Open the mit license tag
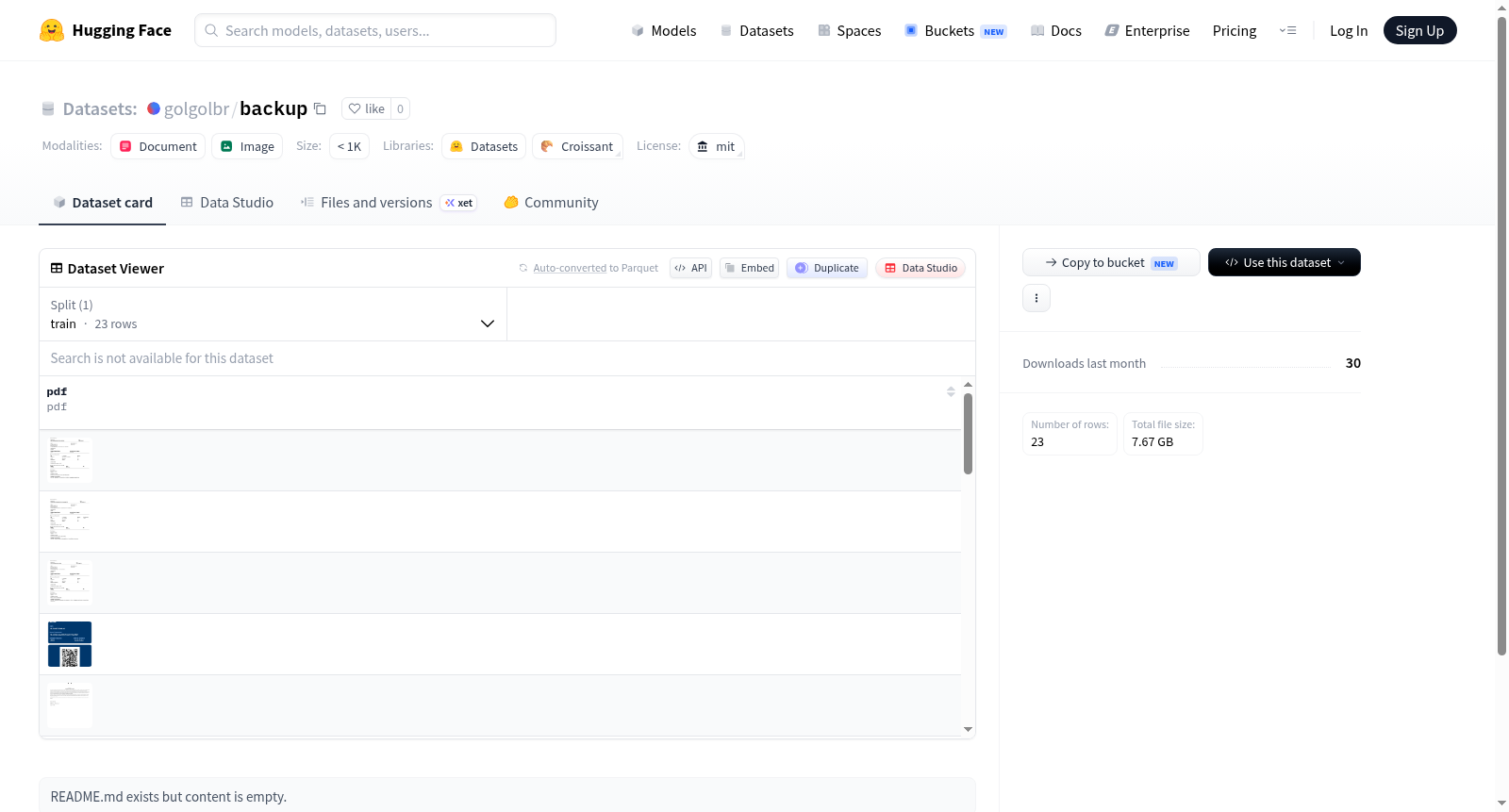The width and height of the screenshot is (1509, 812). 717,146
